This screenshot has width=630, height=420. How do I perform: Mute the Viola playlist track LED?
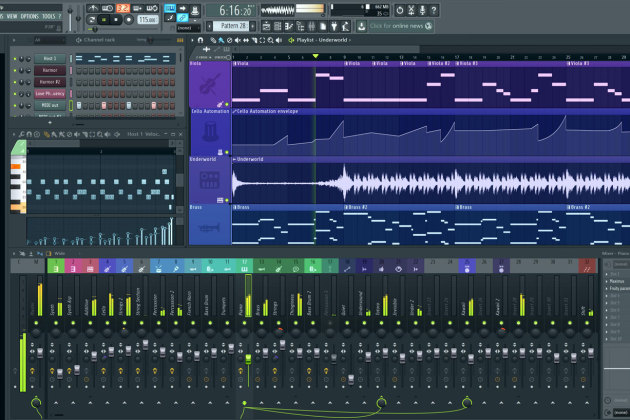tap(227, 104)
